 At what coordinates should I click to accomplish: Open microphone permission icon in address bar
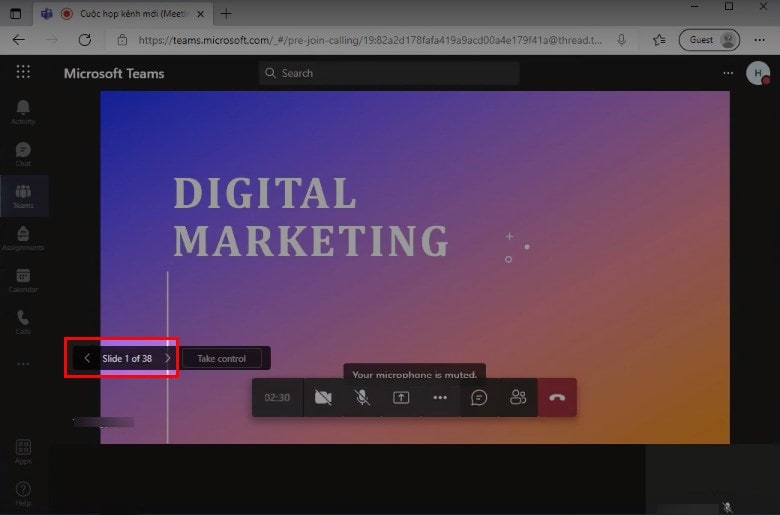tap(621, 40)
